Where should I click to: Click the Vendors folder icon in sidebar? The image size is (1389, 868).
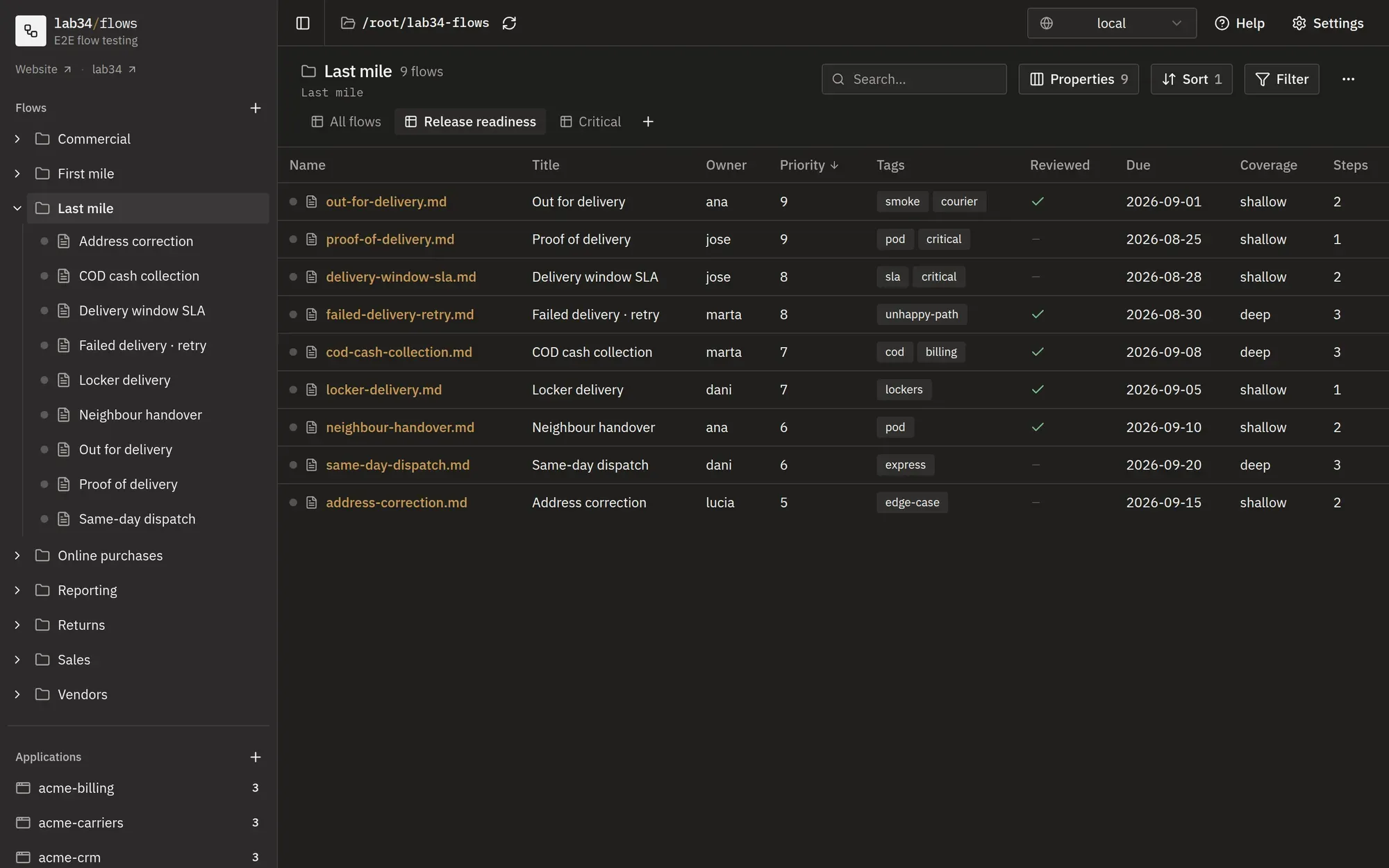tap(42, 694)
